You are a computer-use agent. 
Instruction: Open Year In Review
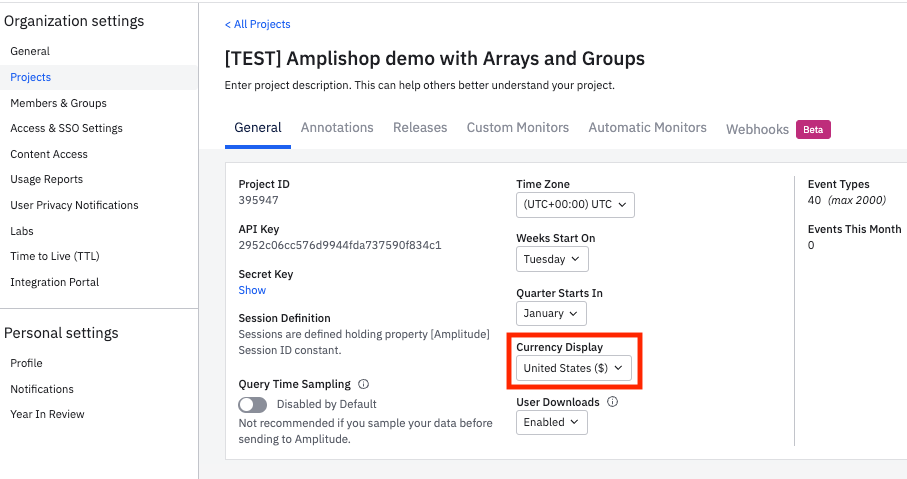(x=47, y=414)
